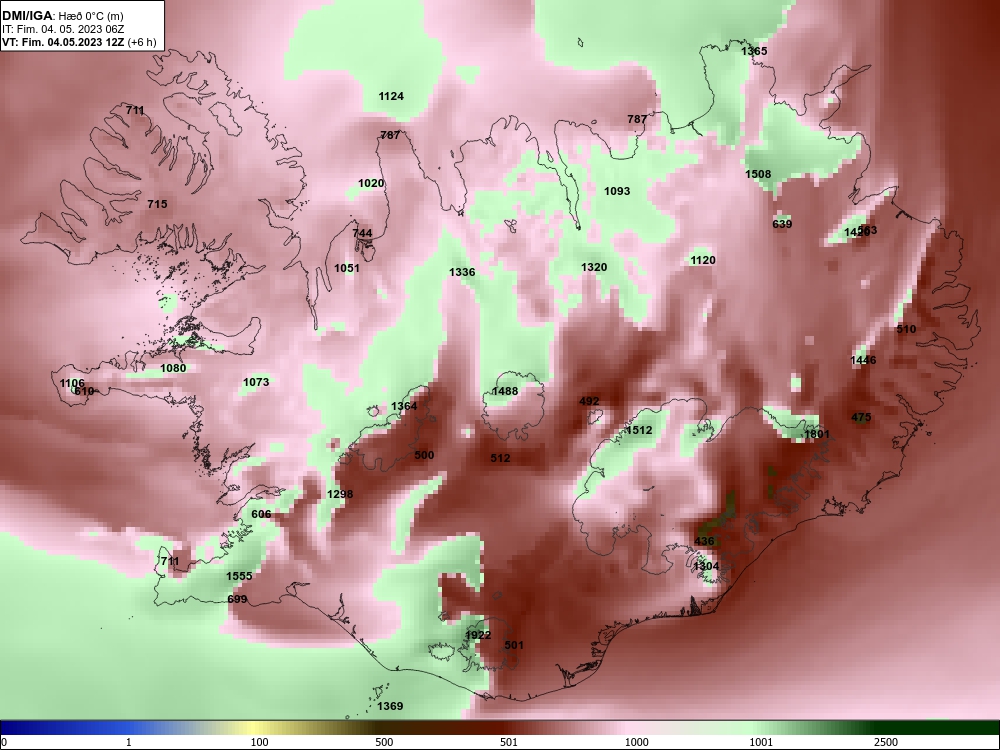Click the title text 'DMI/IGA: Hæð 0°C (m)'
This screenshot has height=750, width=1000.
point(62,16)
